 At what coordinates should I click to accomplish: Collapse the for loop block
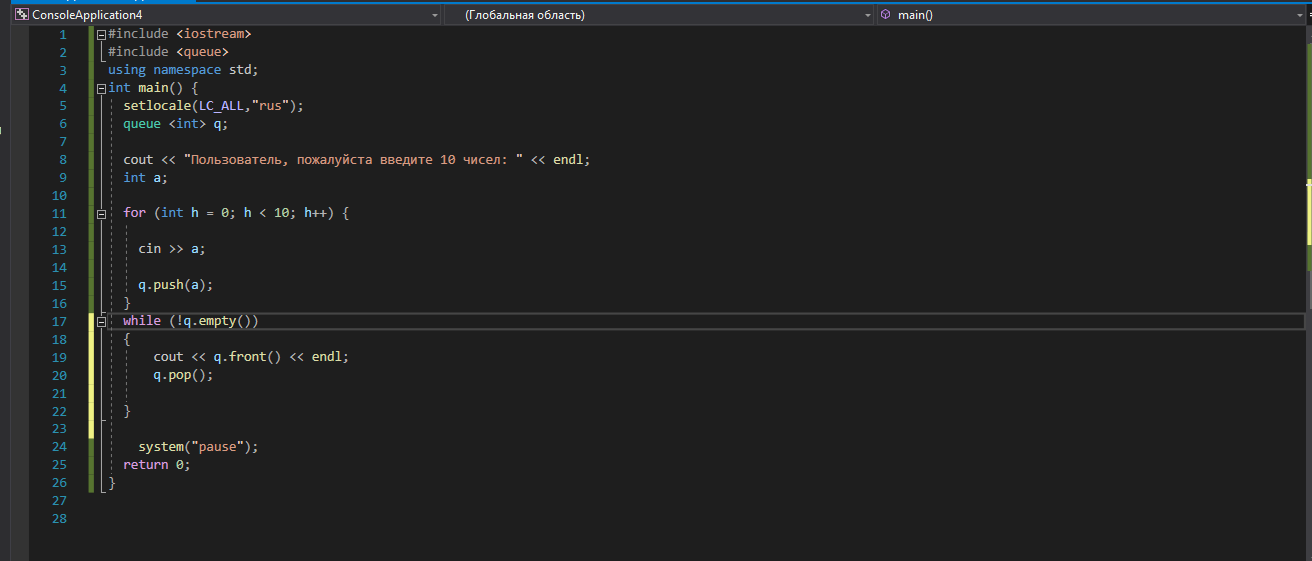pos(101,214)
